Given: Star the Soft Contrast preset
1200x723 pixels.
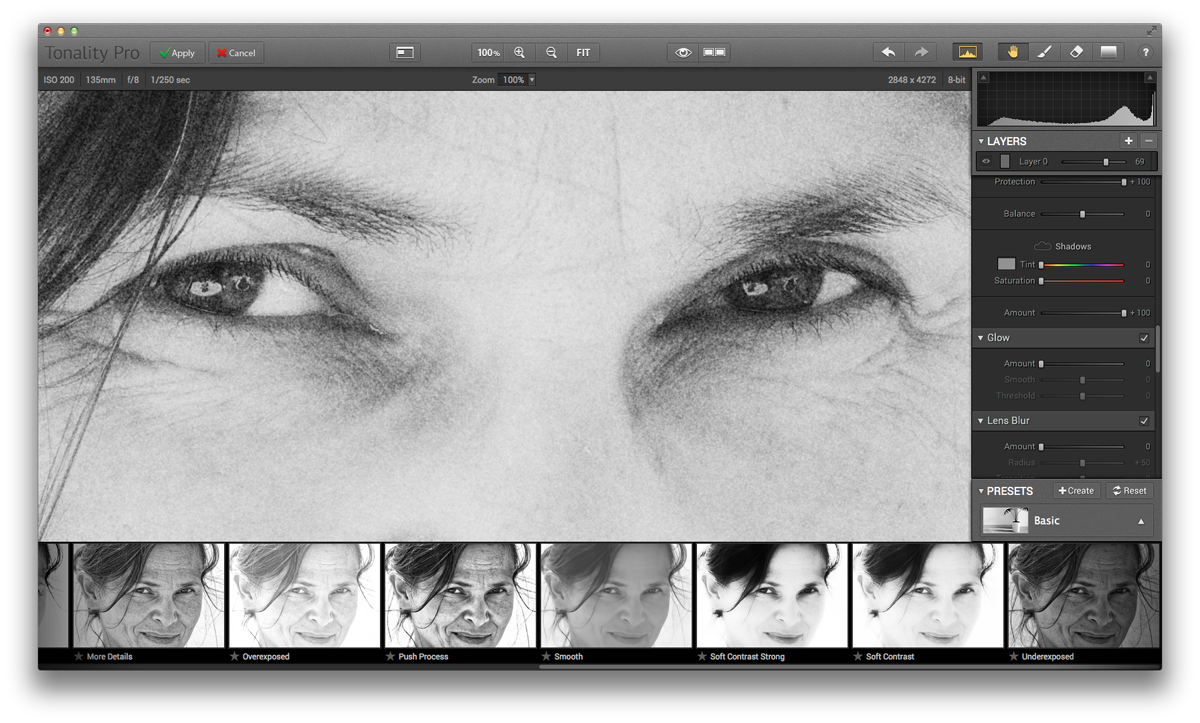Looking at the screenshot, I should point(858,657).
